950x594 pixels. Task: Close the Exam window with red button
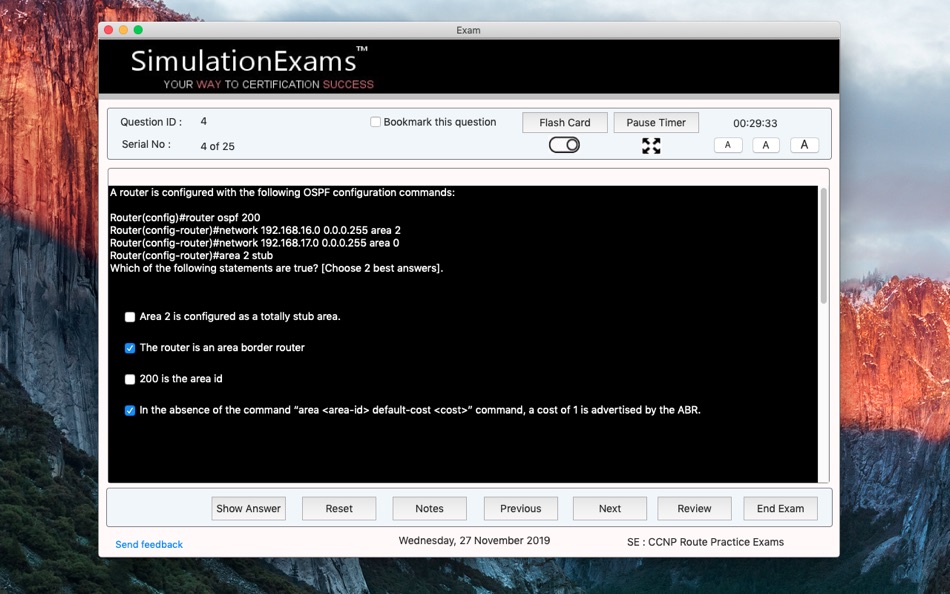108,30
